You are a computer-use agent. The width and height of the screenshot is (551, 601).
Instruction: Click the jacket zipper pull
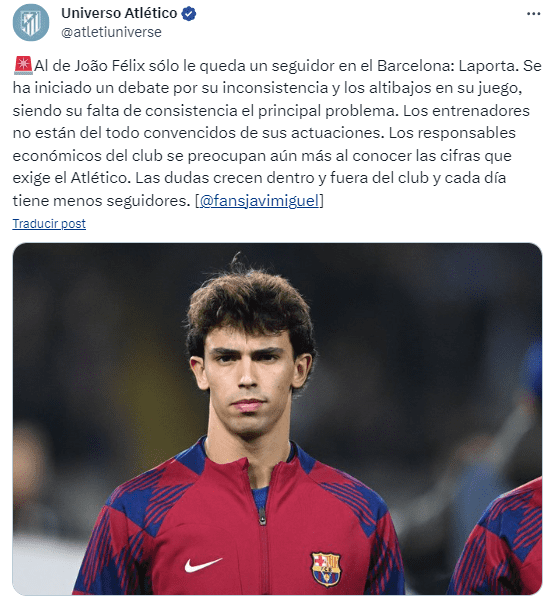coord(262,516)
